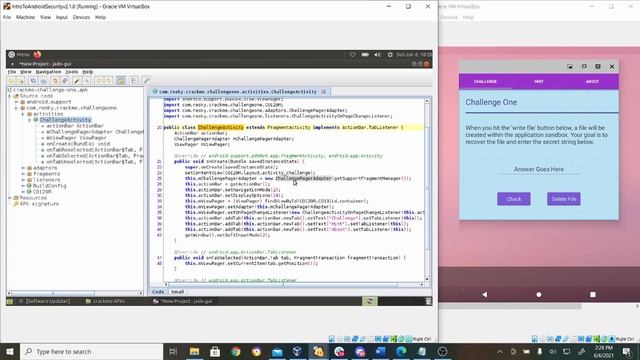
Task: Click the Sync with editor icon in jadx toolbar
Action: [x=55, y=80]
